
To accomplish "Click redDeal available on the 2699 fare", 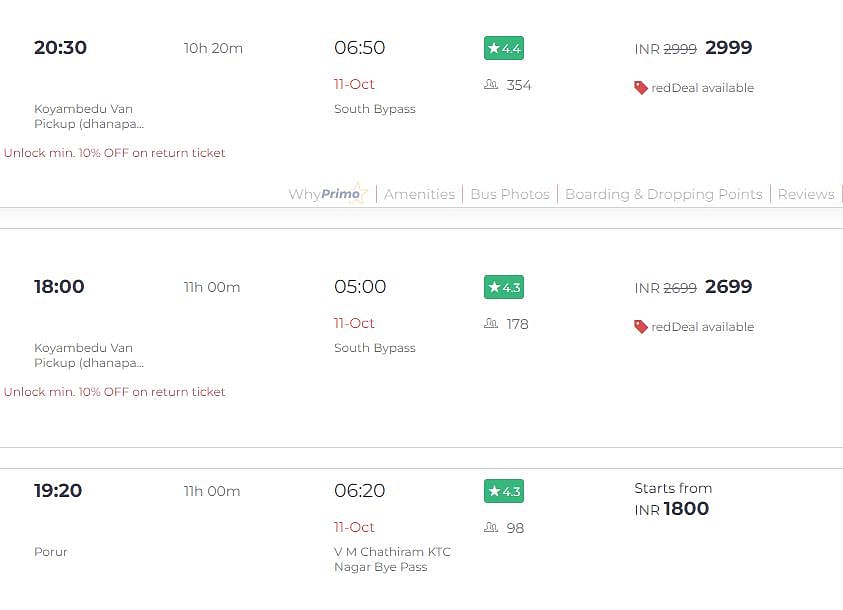I will (x=702, y=327).
